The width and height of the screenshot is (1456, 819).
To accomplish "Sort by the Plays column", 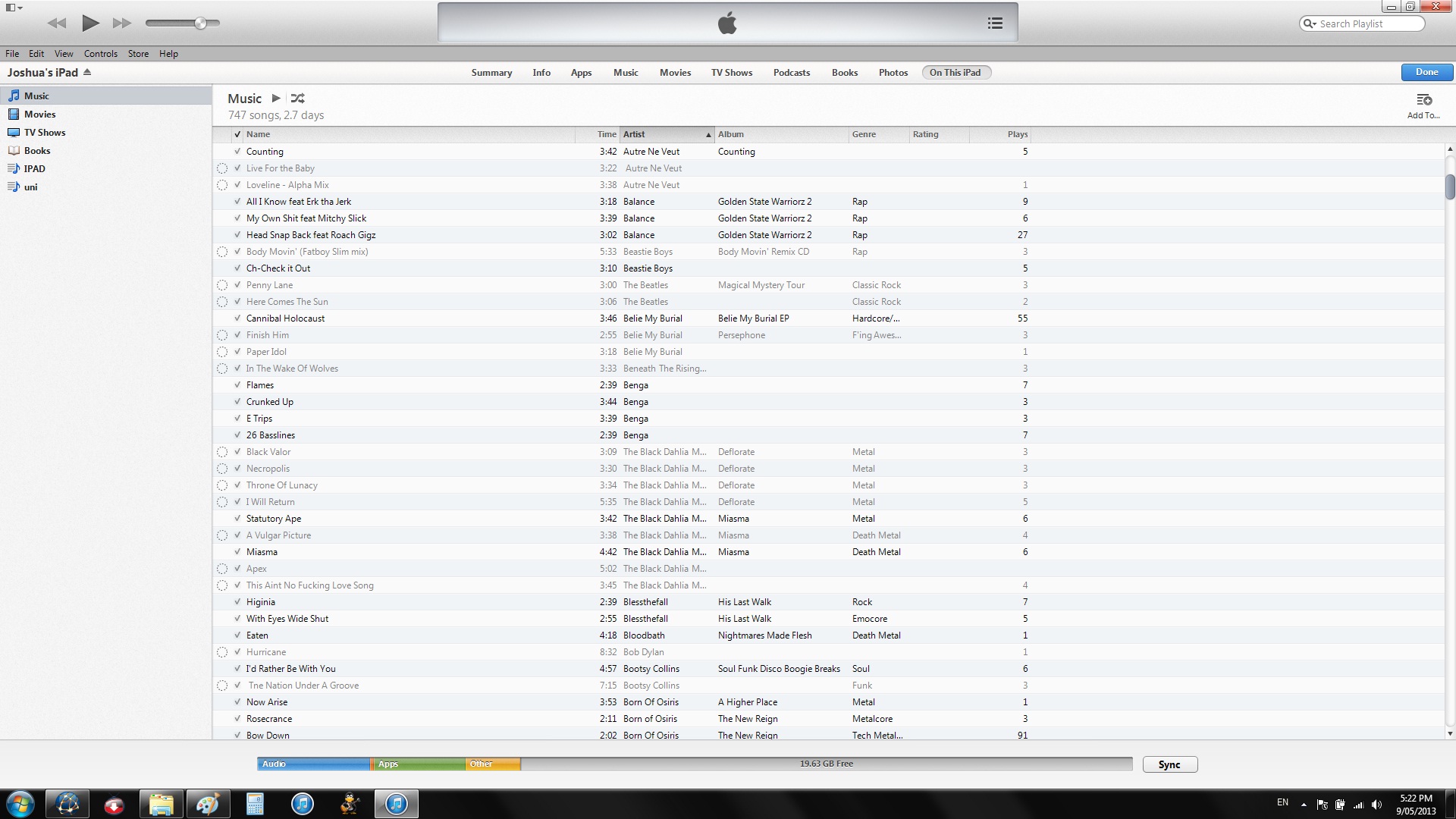I will 1000,134.
